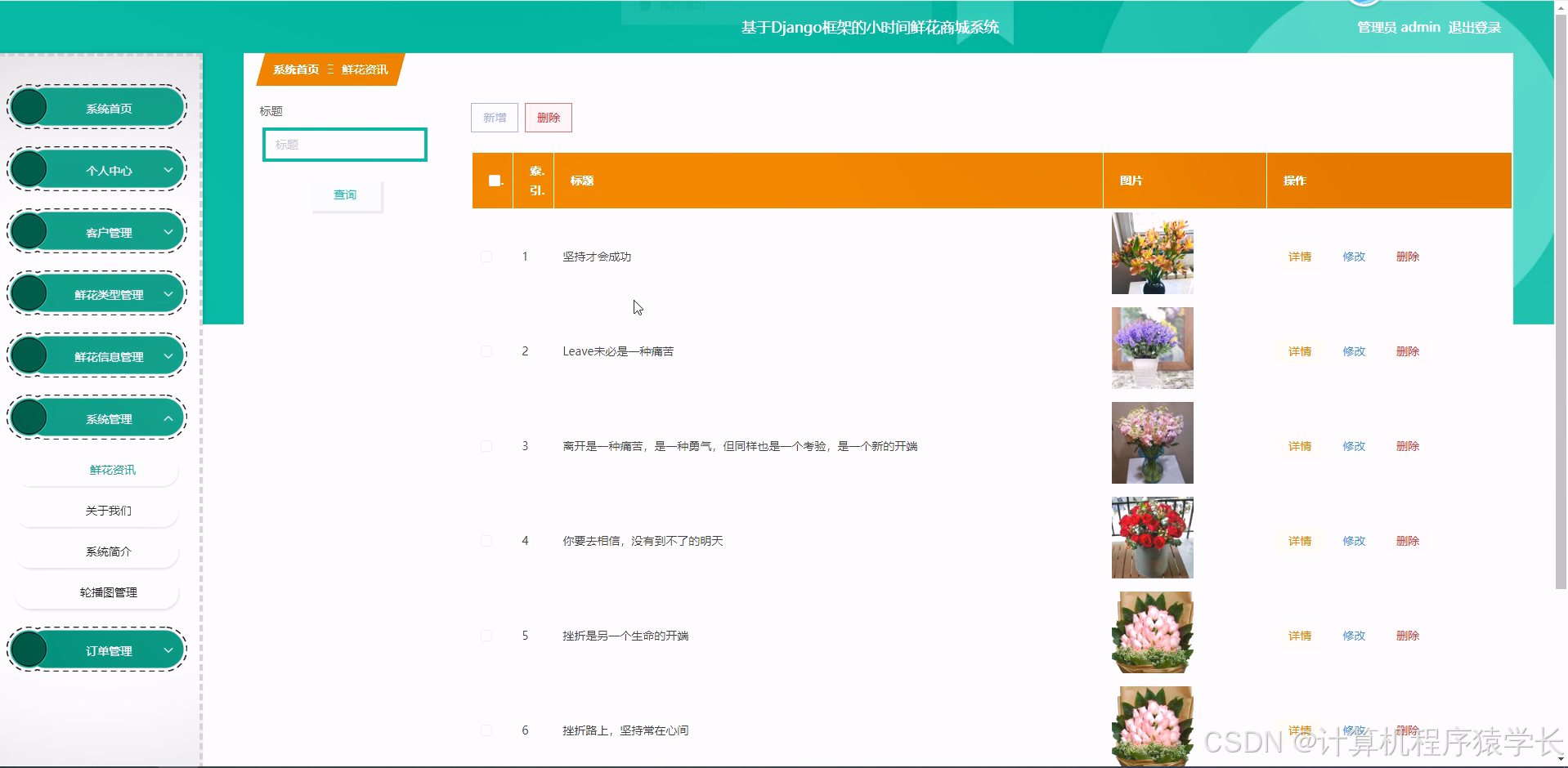The height and width of the screenshot is (768, 1568).
Task: Expand the 个人中心 chevron
Action: point(168,170)
